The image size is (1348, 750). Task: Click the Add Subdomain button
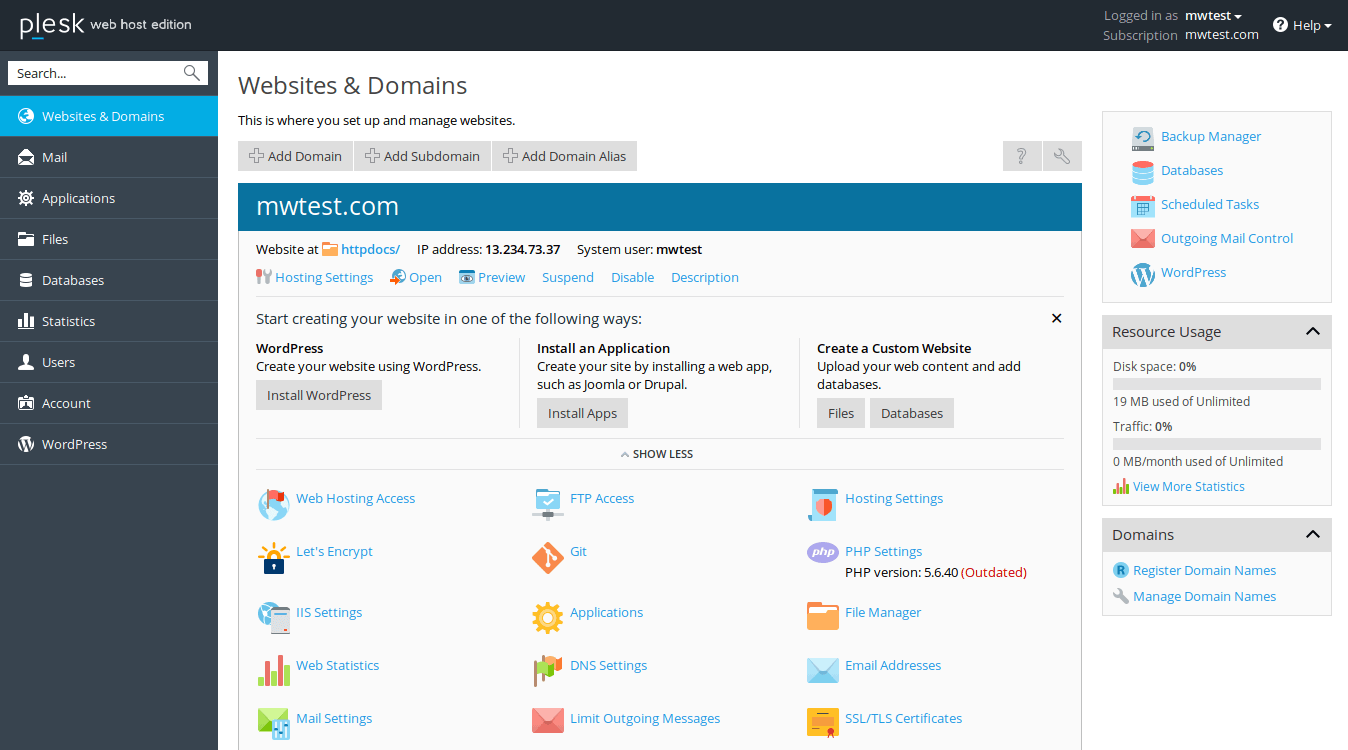pos(421,156)
